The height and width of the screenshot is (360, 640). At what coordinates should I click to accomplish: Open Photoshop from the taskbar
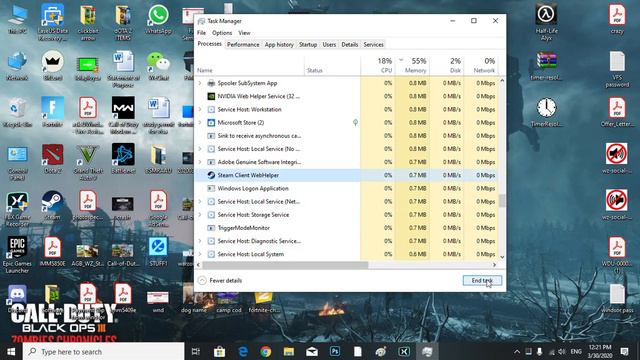[335, 351]
